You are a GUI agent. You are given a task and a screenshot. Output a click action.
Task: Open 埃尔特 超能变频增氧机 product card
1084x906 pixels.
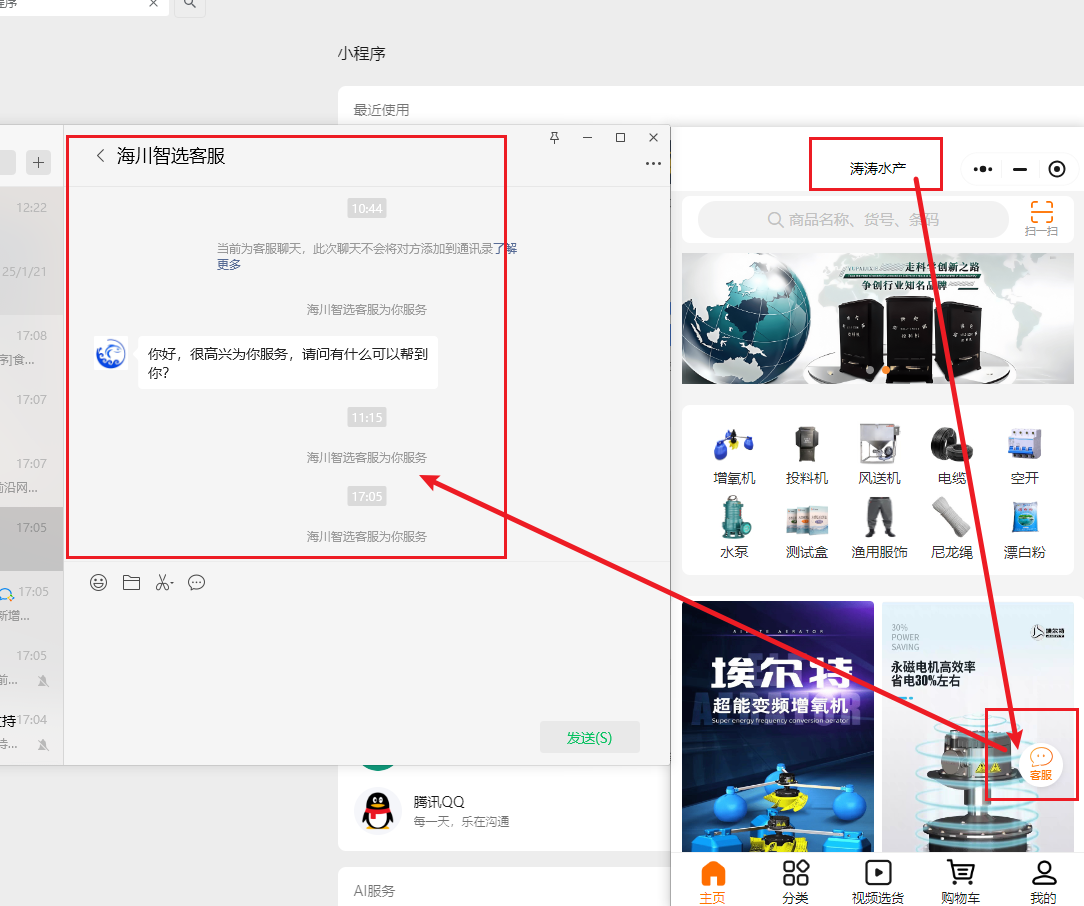(x=778, y=726)
